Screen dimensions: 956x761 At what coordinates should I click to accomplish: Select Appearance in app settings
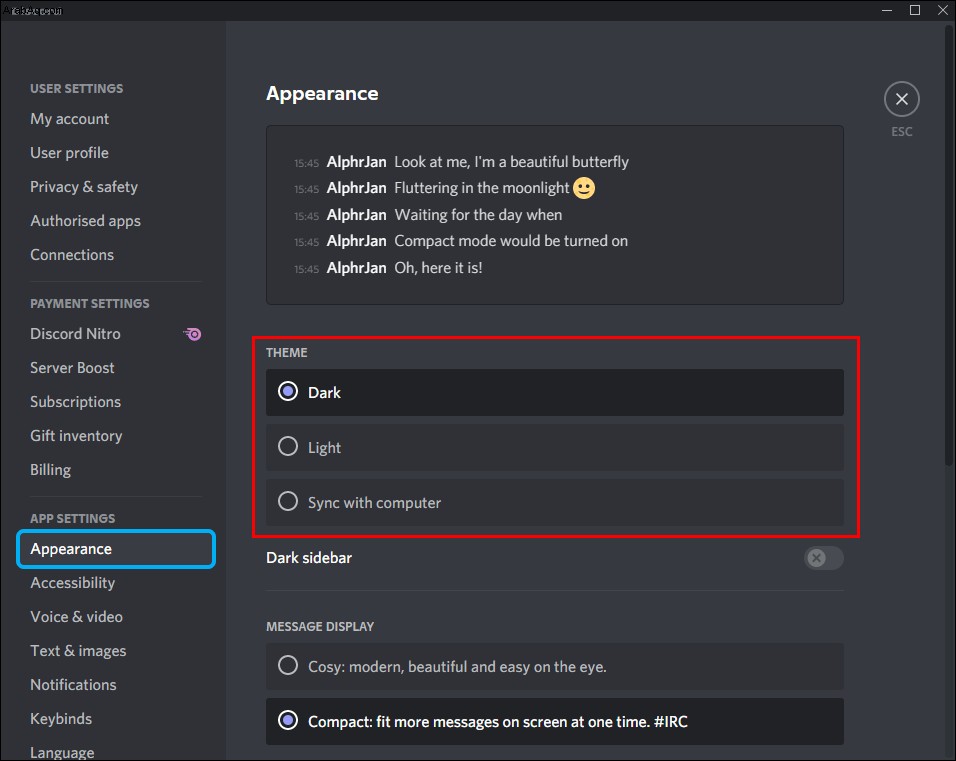[x=116, y=549]
